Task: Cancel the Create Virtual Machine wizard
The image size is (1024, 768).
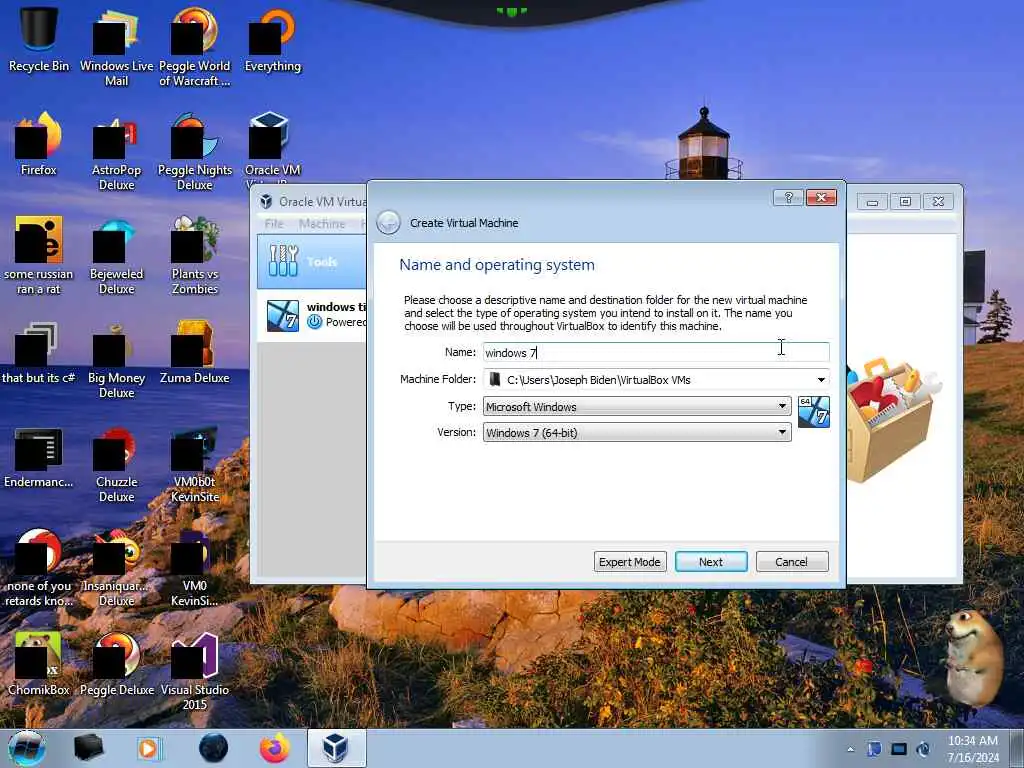Action: [x=792, y=562]
